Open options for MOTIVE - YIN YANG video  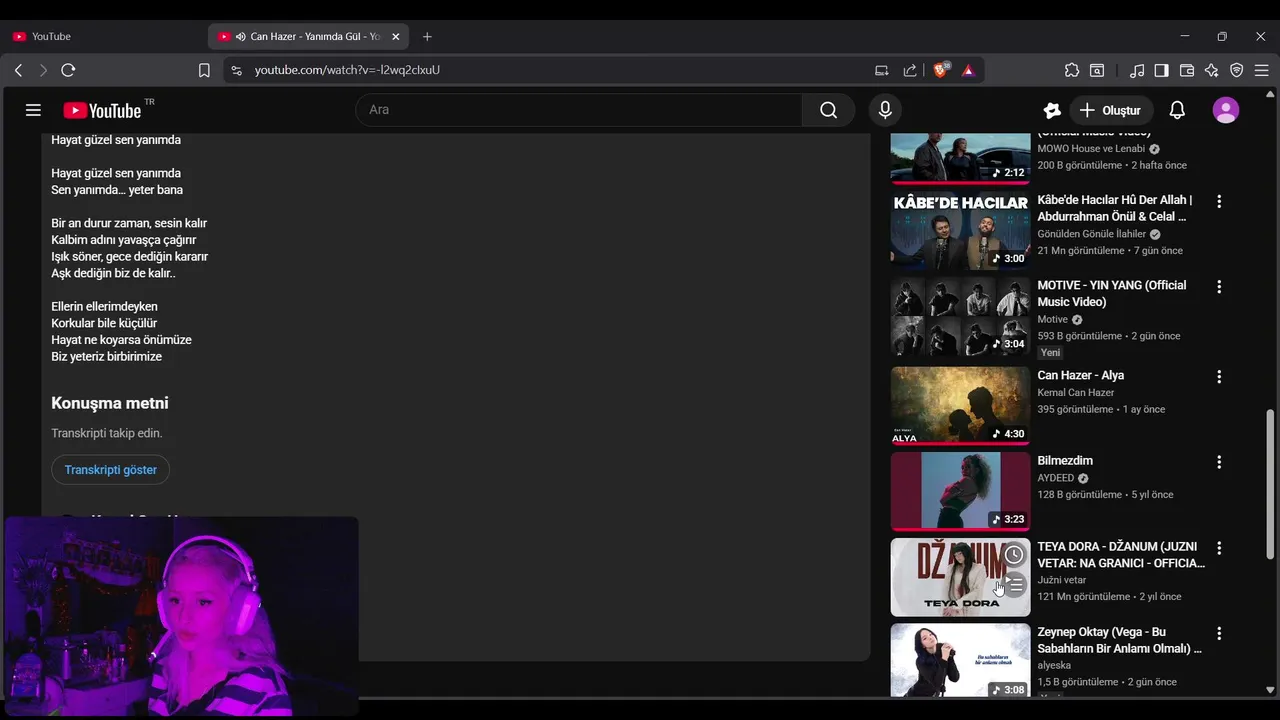click(x=1218, y=287)
